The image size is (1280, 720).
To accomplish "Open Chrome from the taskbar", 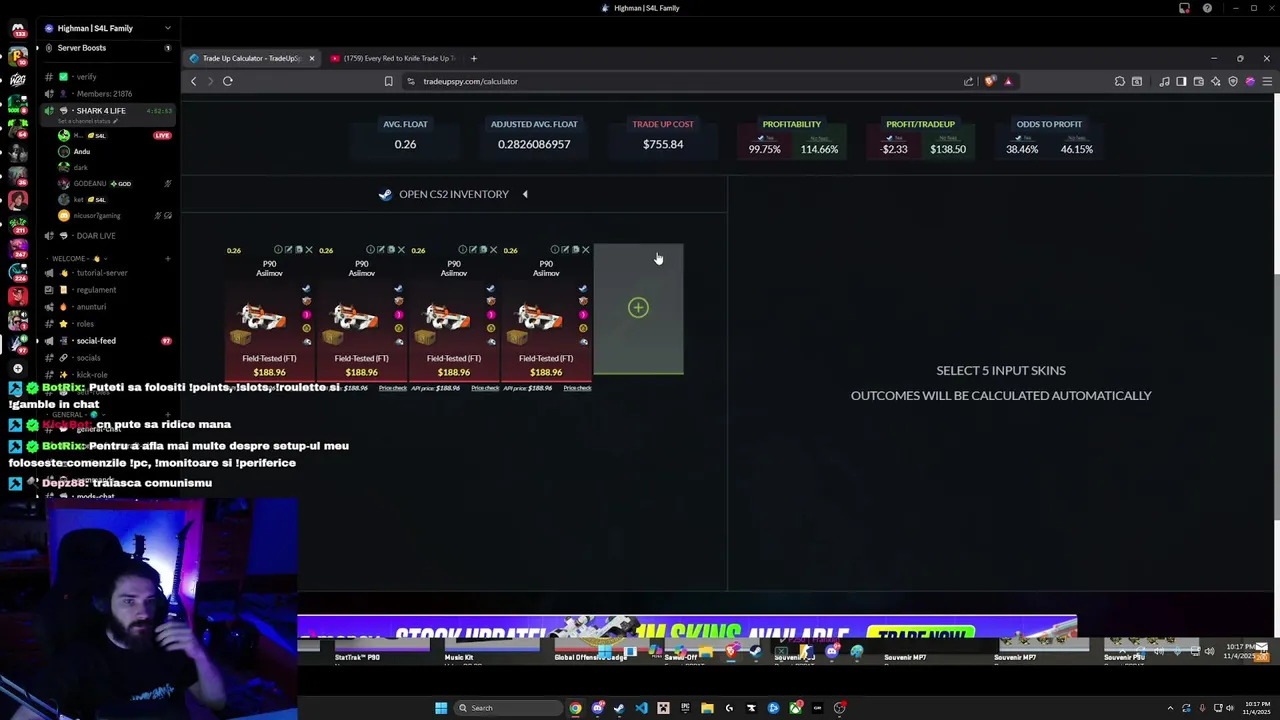I will pos(575,708).
